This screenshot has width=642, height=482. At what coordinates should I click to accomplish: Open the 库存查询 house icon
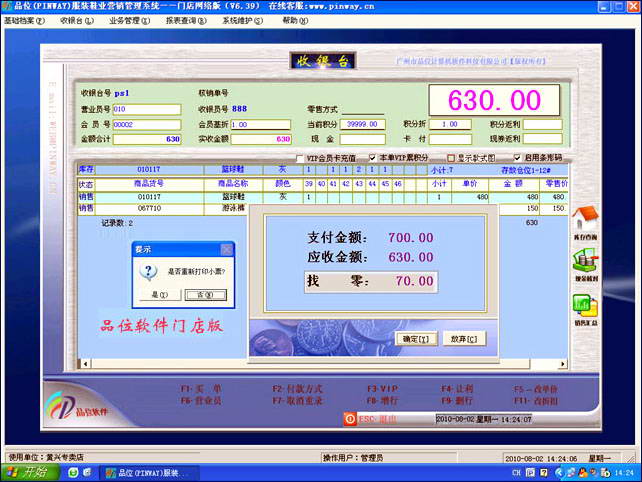click(x=585, y=218)
